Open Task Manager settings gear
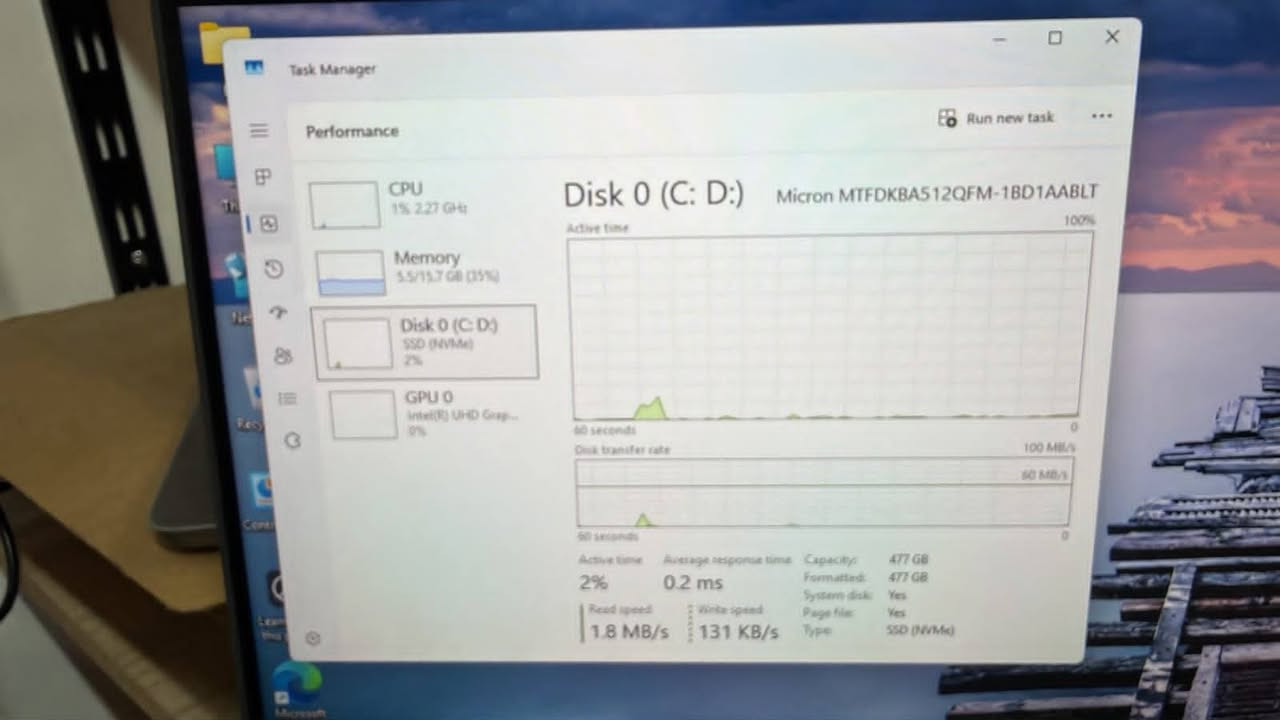Image resolution: width=1280 pixels, height=720 pixels. (313, 638)
